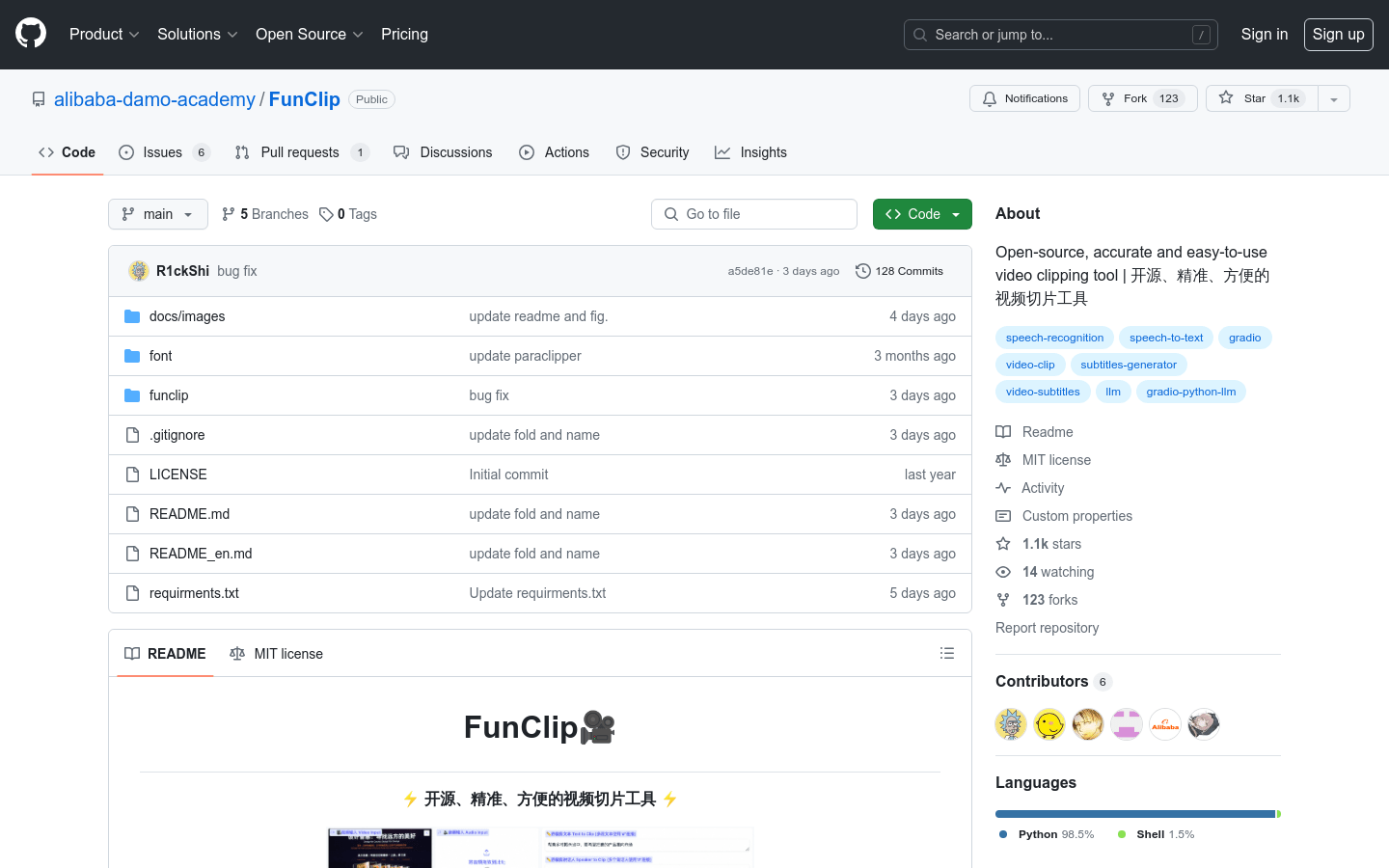
Task: Focus the Search or jump to field
Action: [1061, 35]
